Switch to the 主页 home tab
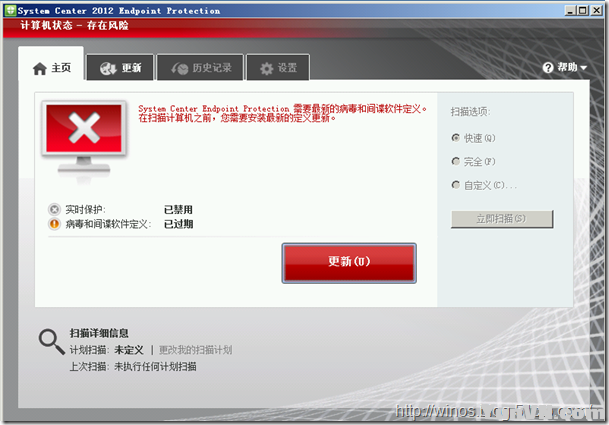 coord(51,64)
